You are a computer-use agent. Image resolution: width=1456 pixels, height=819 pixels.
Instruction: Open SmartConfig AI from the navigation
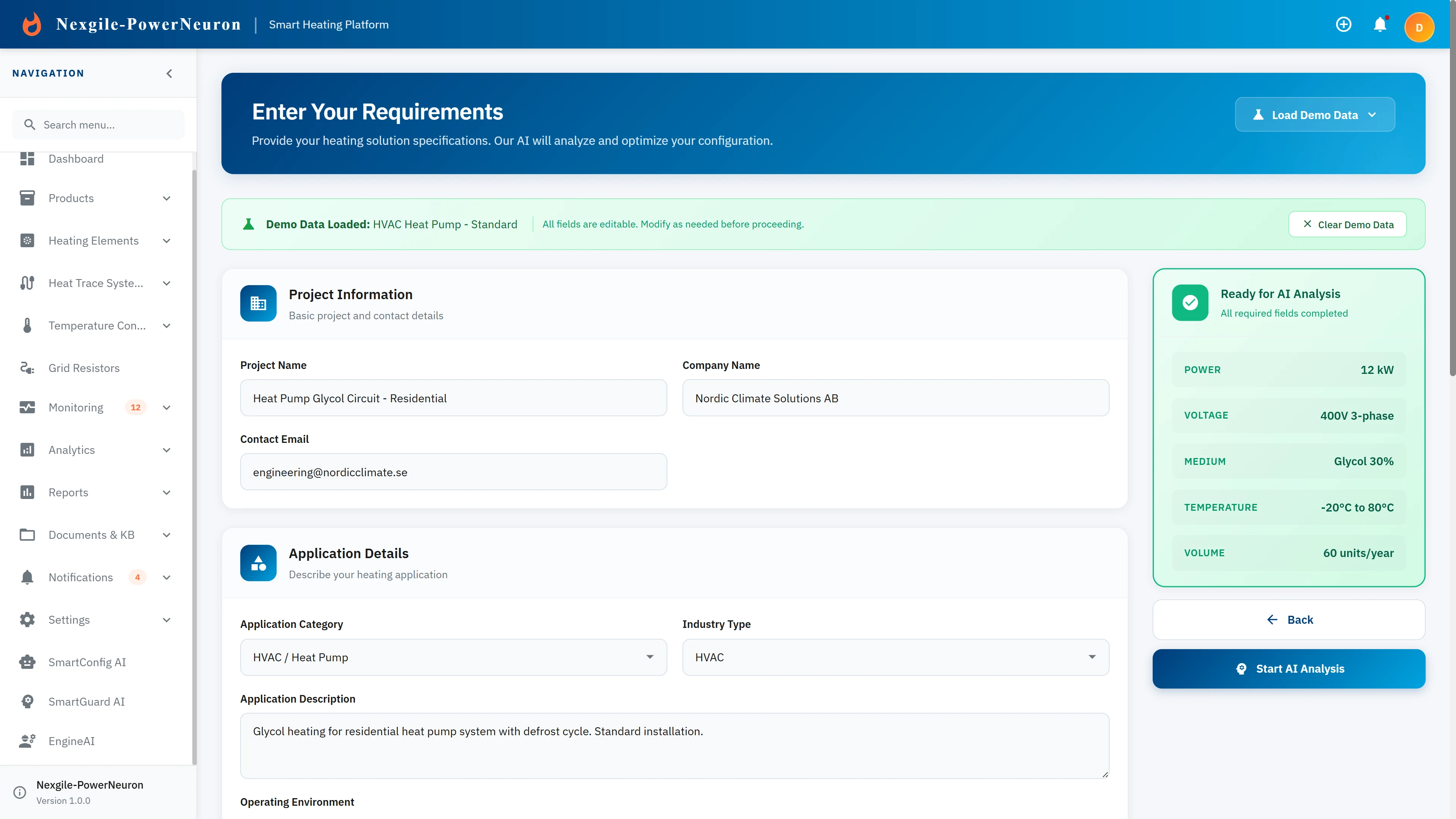(x=87, y=662)
